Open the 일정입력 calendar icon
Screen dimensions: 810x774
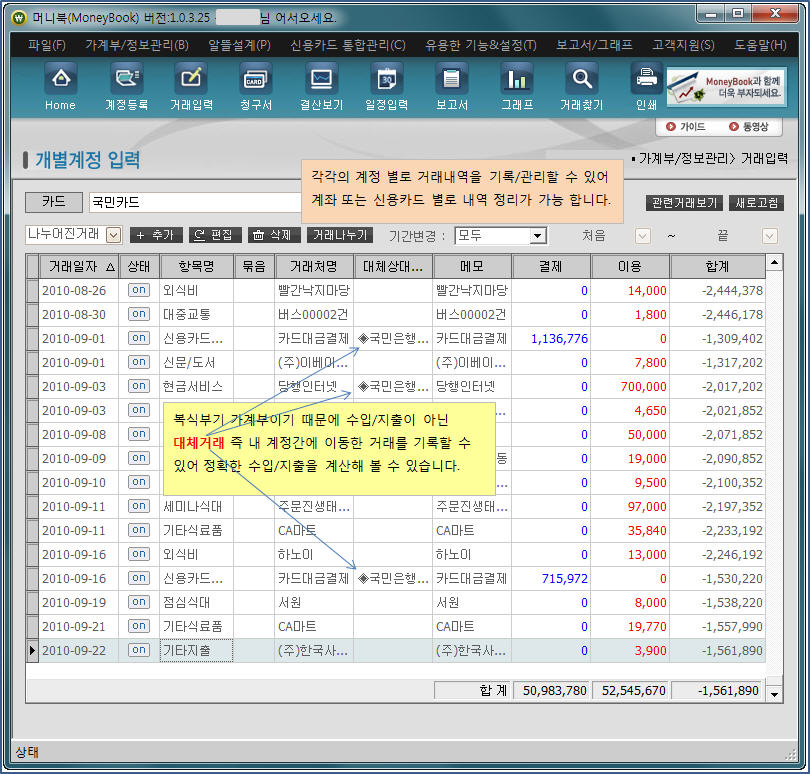coord(386,80)
